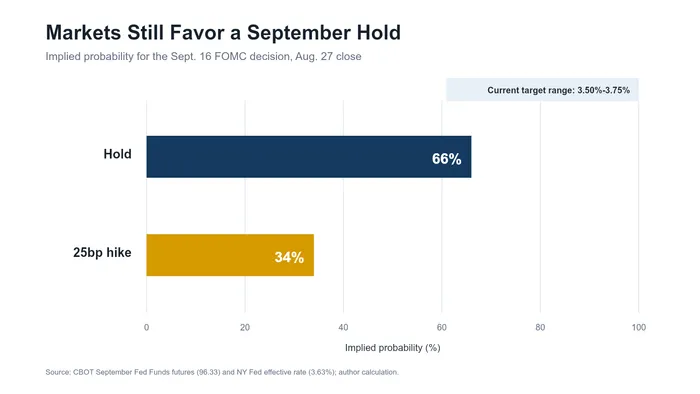Click the Current target range annotation box
The image size is (700, 394).
[542, 90]
